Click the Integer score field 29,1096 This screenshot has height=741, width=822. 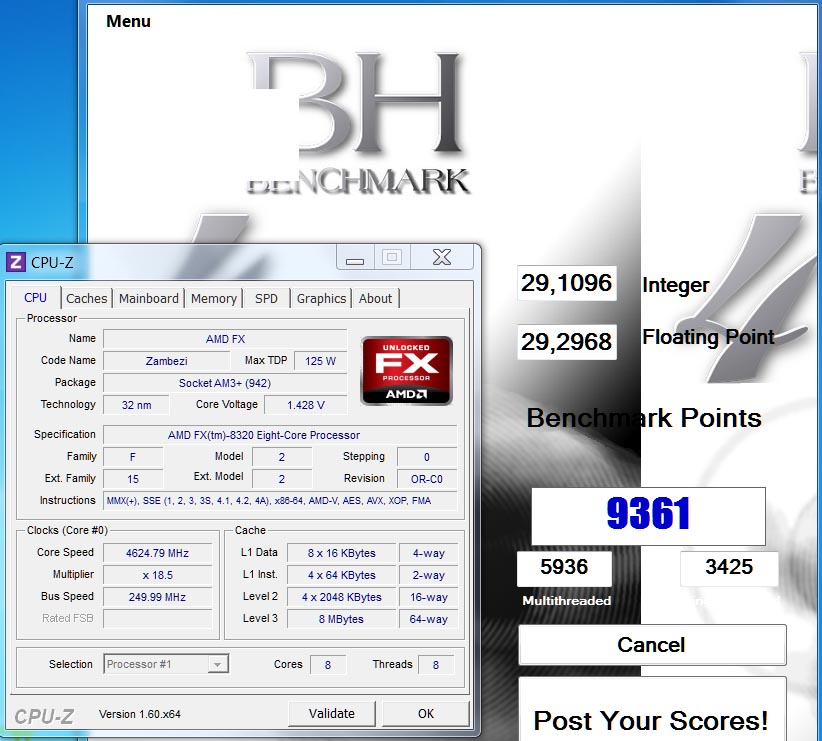(x=567, y=283)
